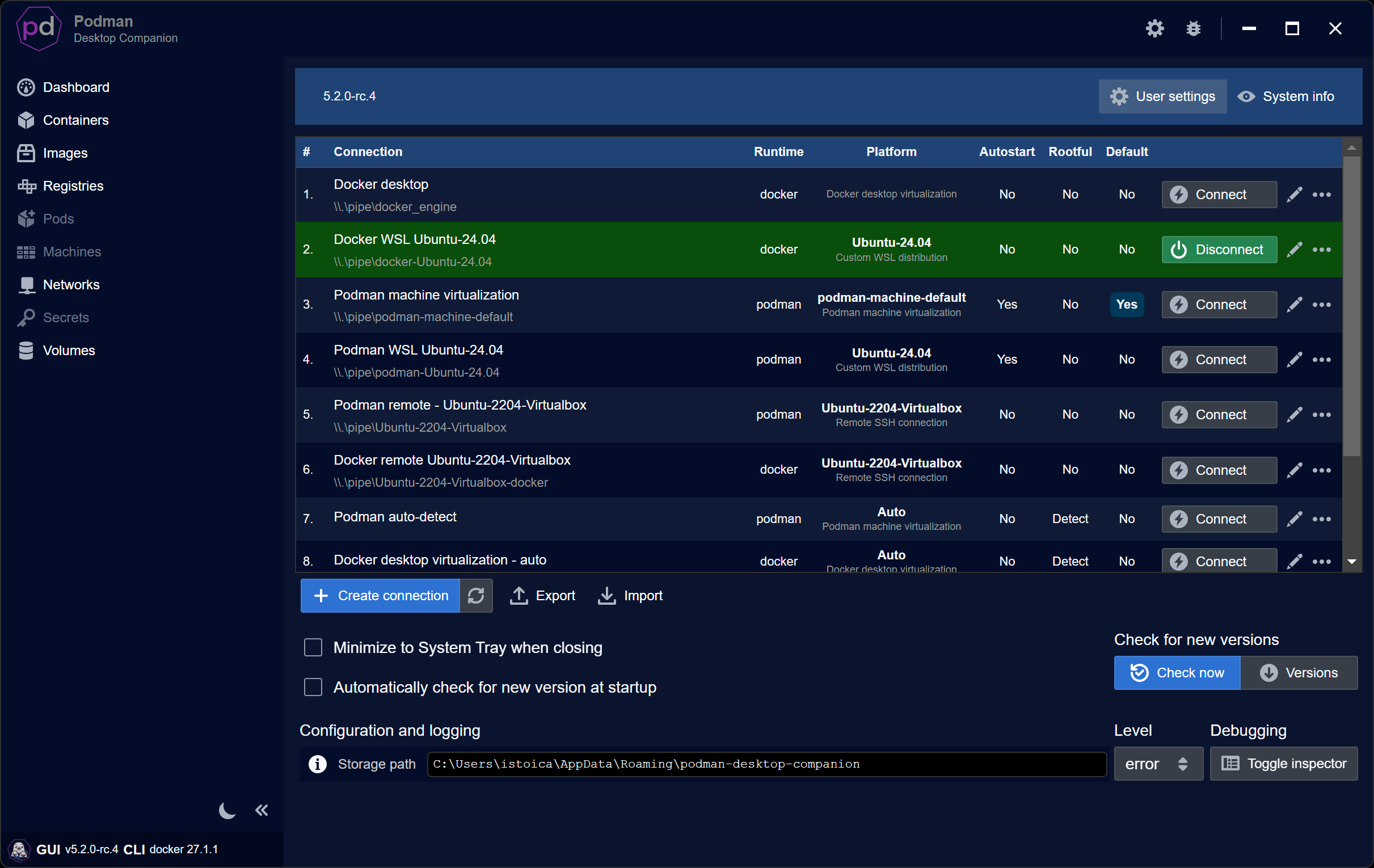Select User settings tab

tap(1163, 97)
